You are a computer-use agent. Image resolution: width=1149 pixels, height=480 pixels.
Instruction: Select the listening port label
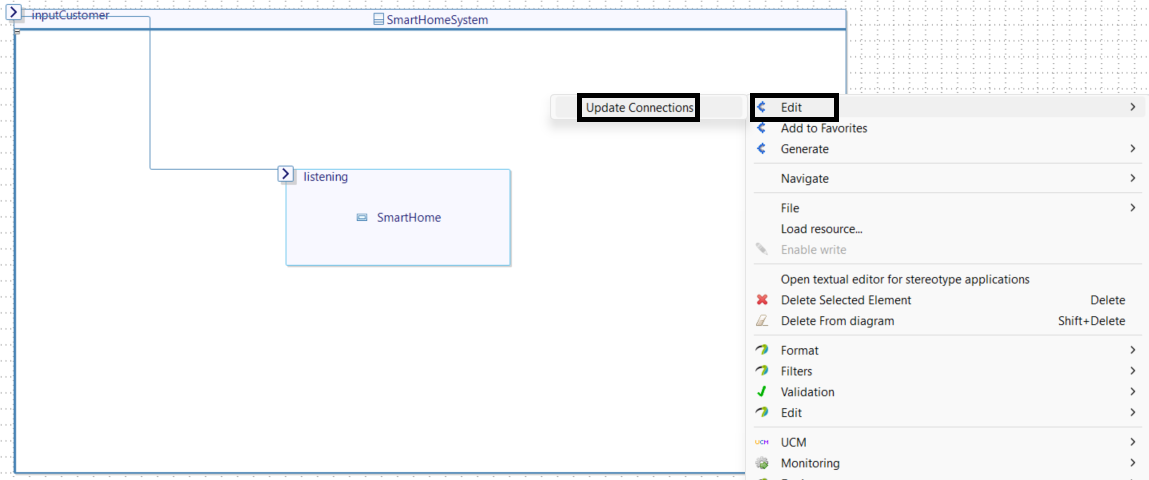(325, 177)
